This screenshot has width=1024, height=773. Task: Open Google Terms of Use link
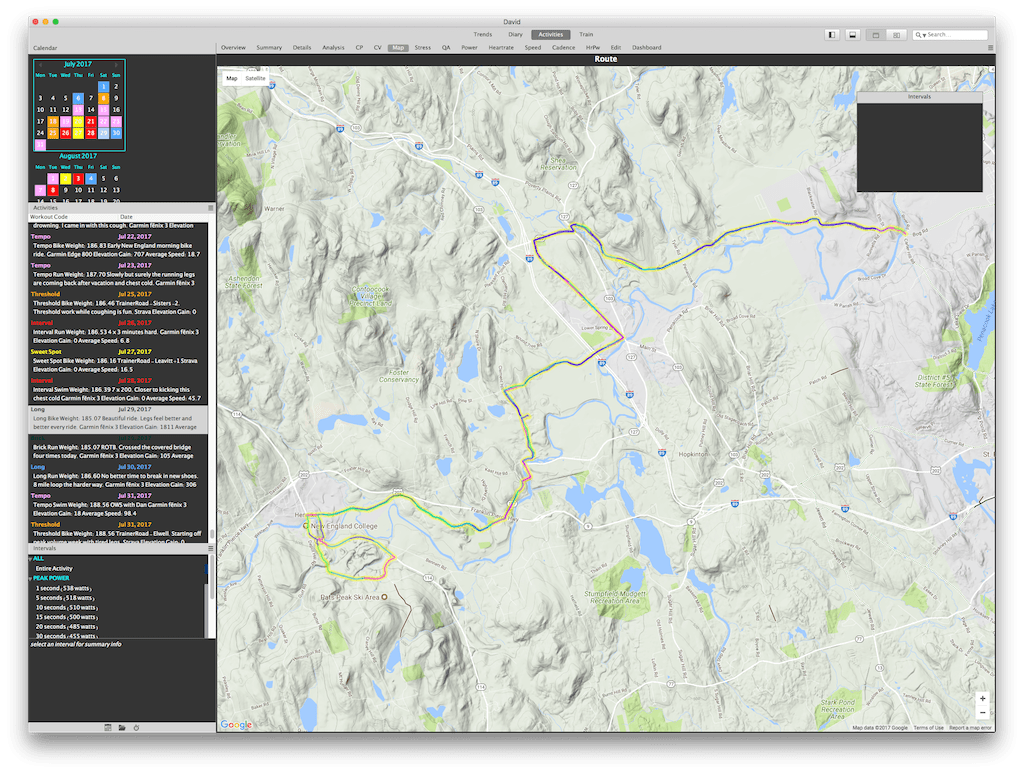pos(928,727)
